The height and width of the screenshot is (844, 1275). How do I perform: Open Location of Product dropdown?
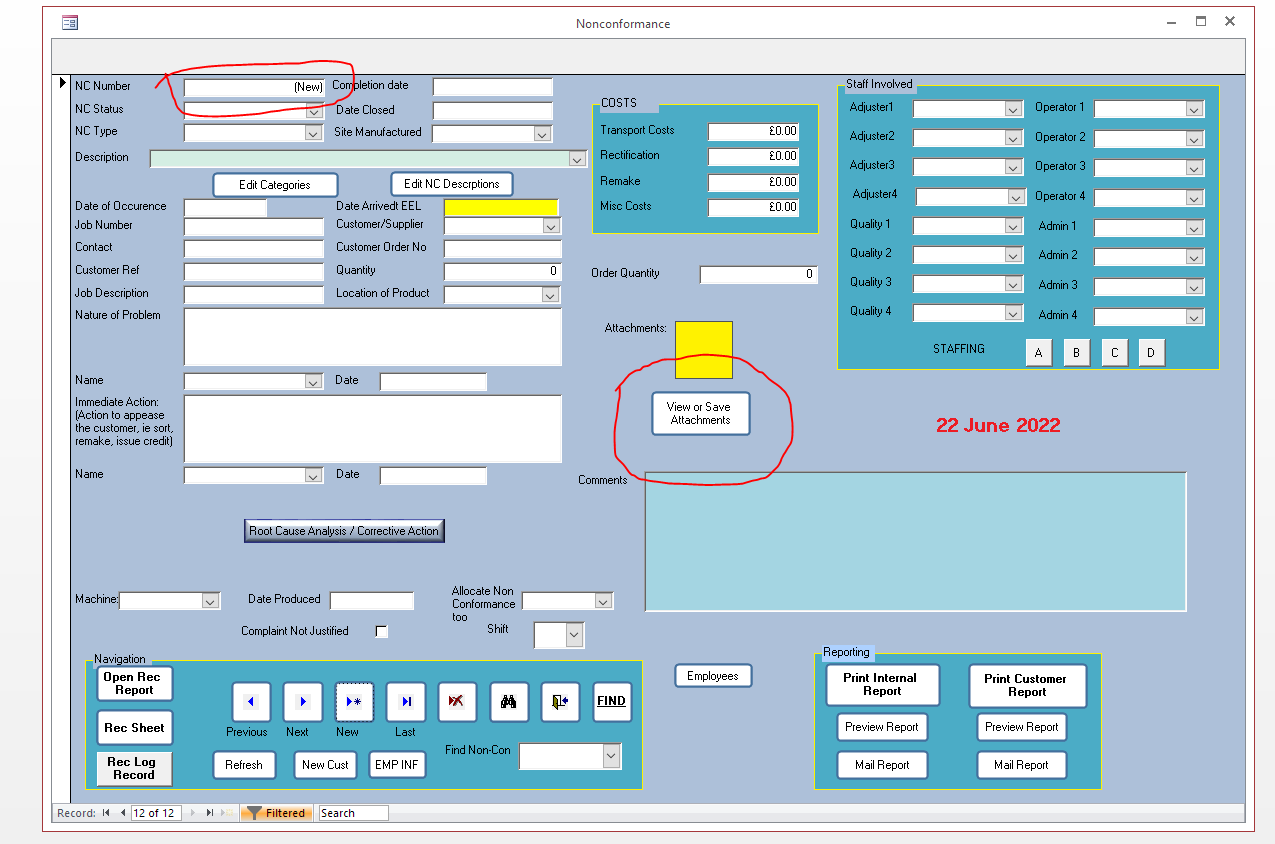click(x=550, y=294)
